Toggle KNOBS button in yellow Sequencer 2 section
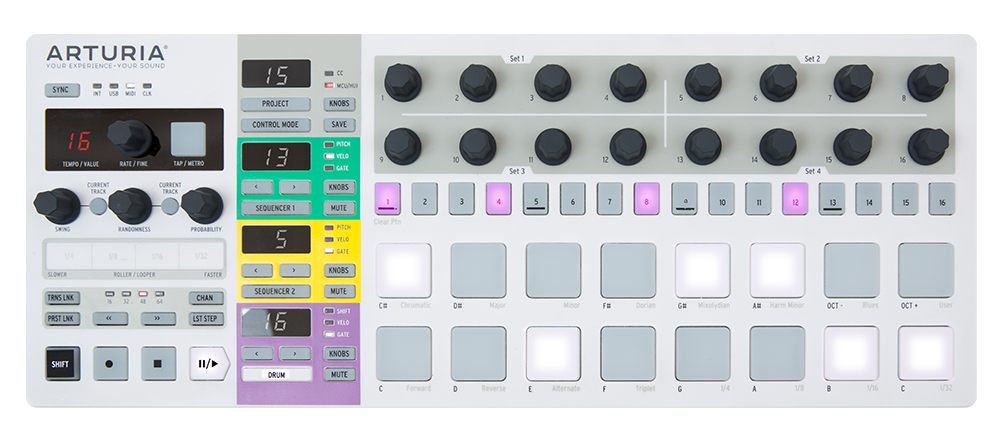The height and width of the screenshot is (447, 999). [340, 271]
